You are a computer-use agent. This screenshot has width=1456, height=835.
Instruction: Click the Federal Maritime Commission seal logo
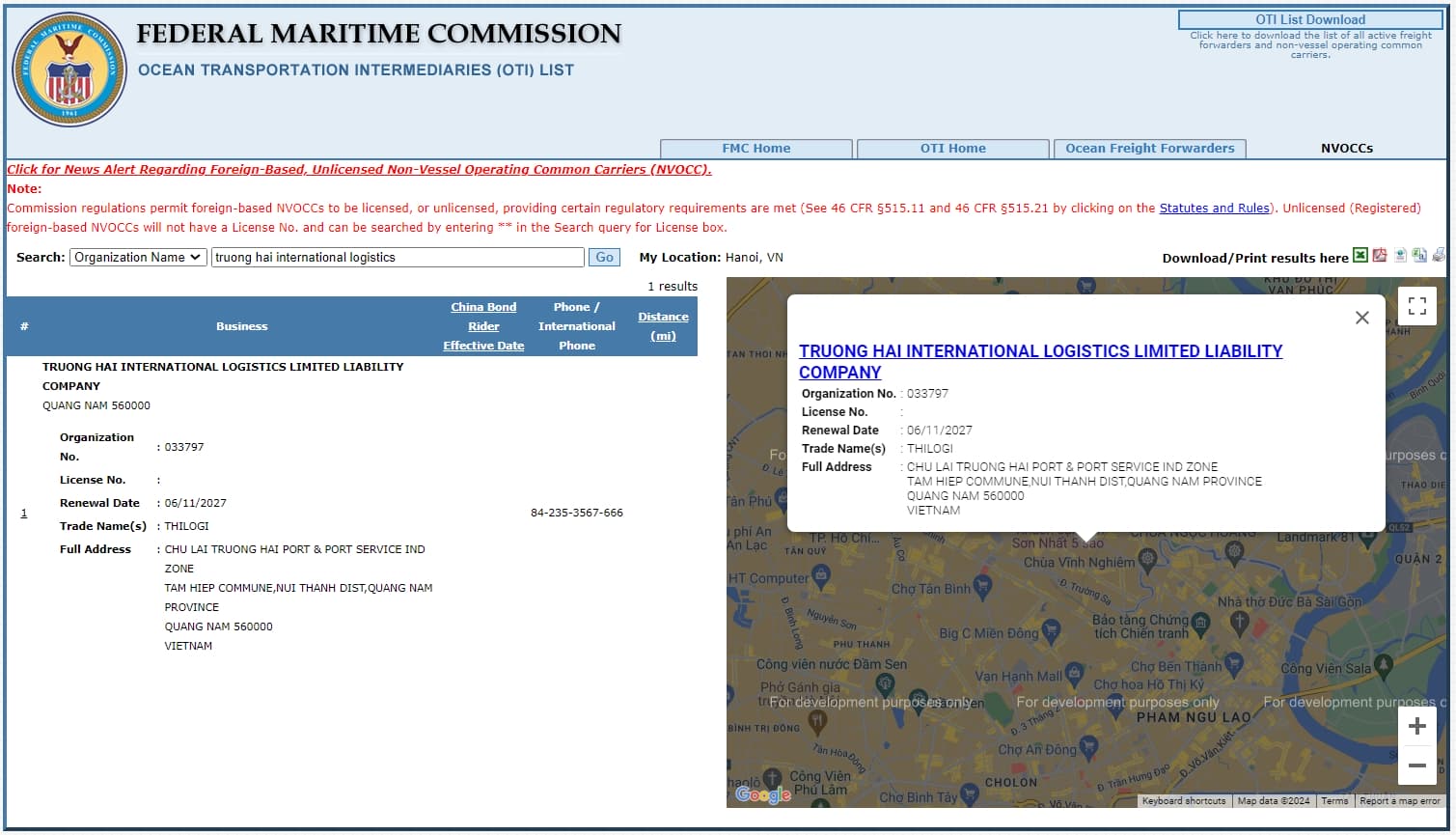pyautogui.click(x=69, y=70)
